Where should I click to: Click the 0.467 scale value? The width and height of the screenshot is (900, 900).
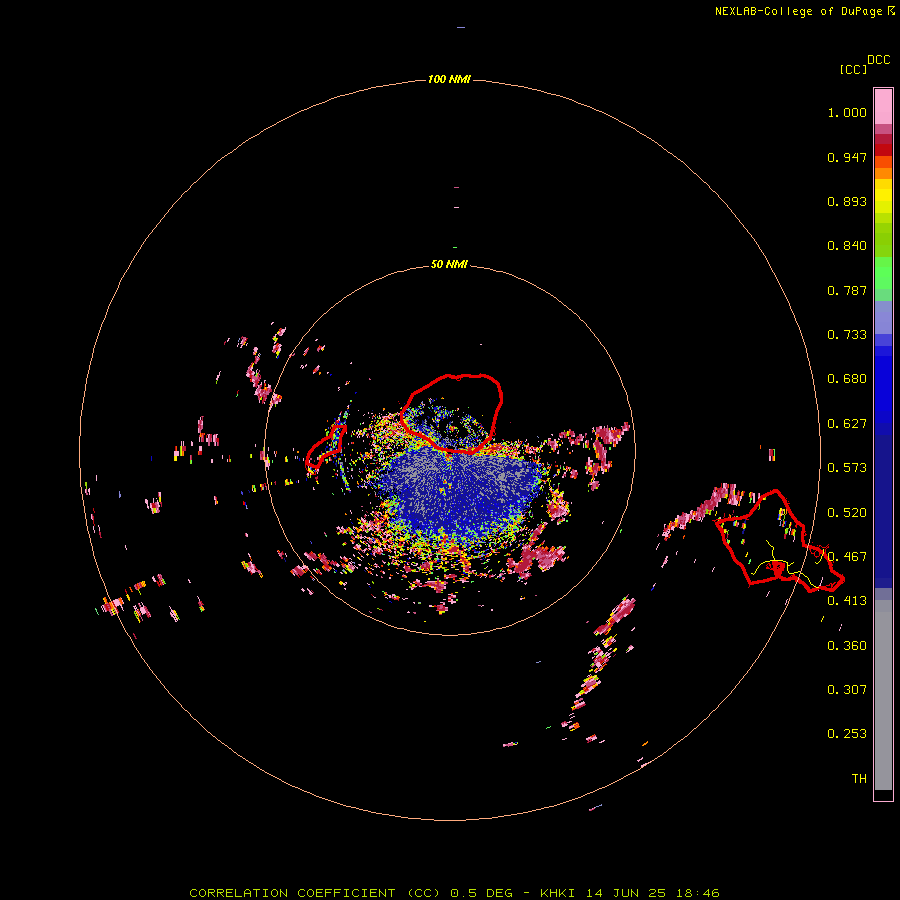tap(847, 557)
